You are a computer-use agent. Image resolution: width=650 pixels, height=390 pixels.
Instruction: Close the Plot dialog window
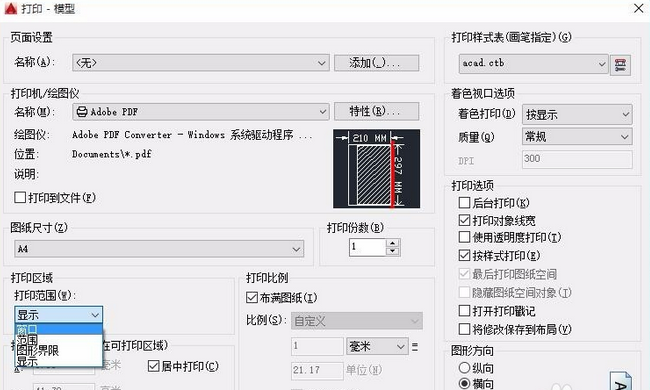tap(638, 8)
